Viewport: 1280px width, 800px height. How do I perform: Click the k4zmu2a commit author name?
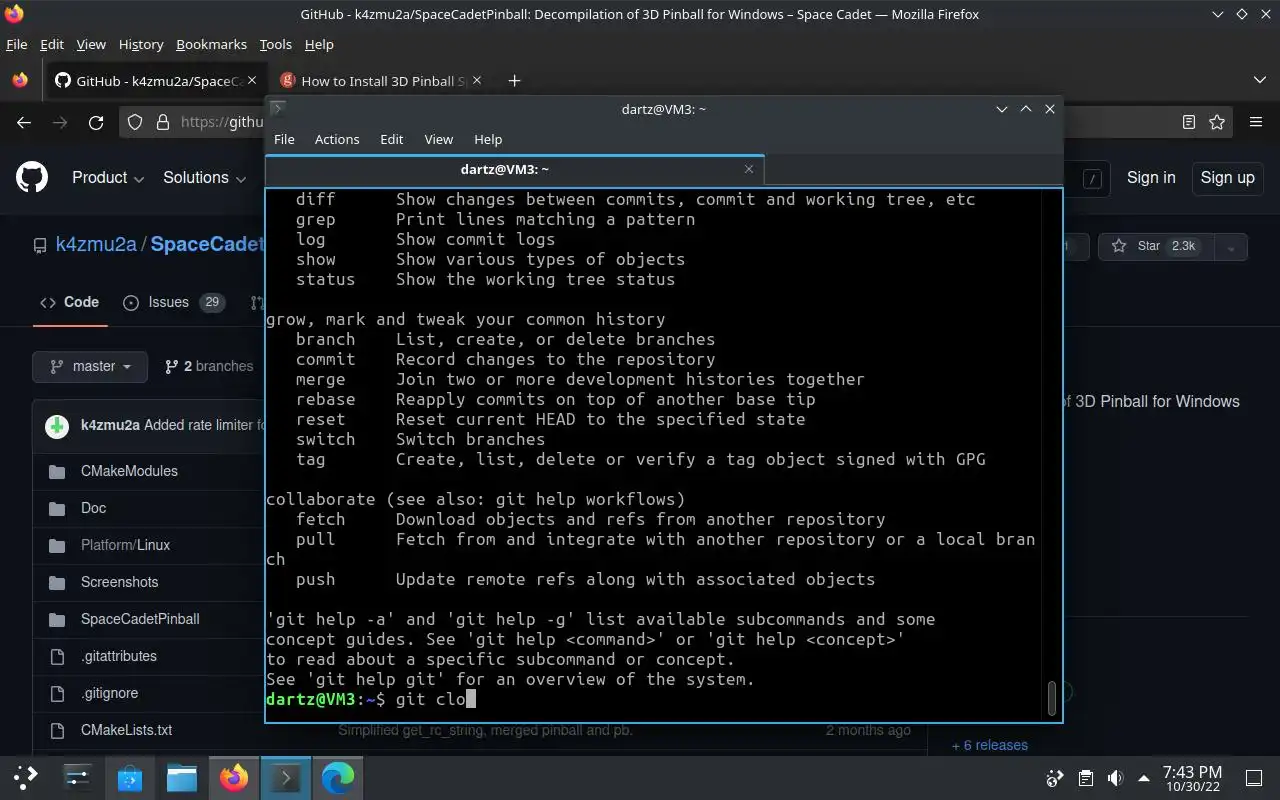click(x=110, y=425)
